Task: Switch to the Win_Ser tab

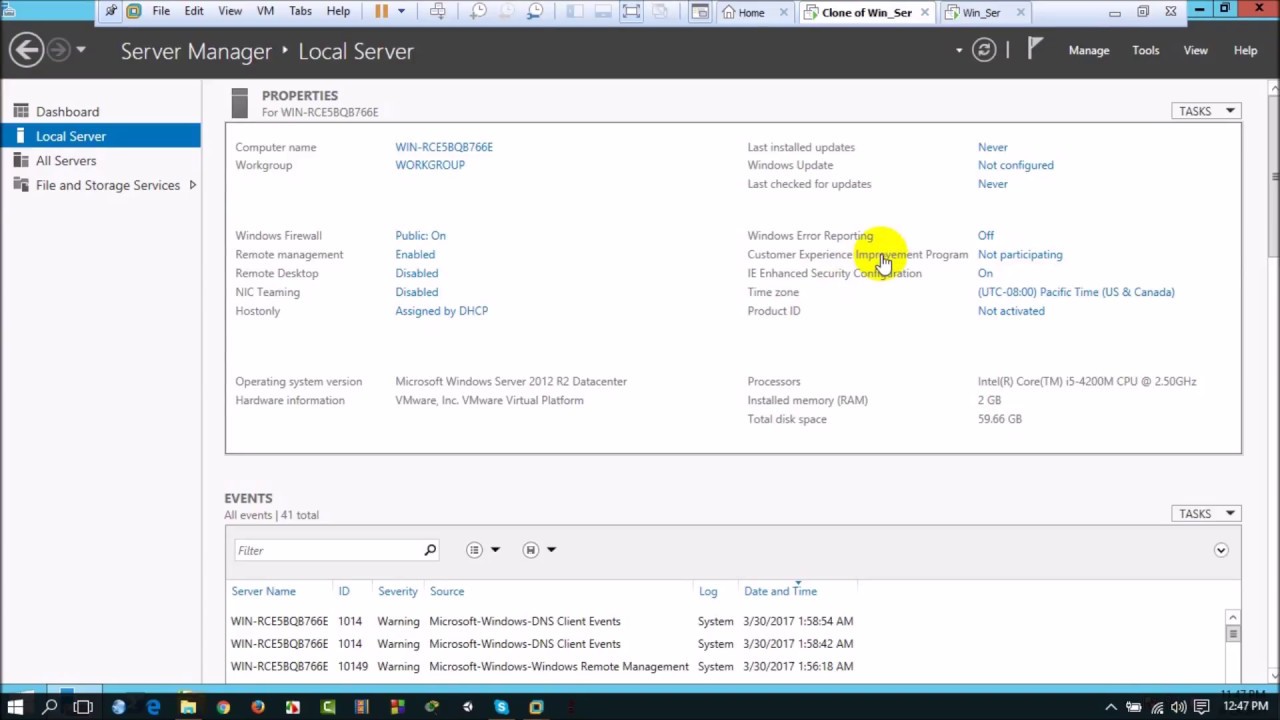Action: coord(981,12)
